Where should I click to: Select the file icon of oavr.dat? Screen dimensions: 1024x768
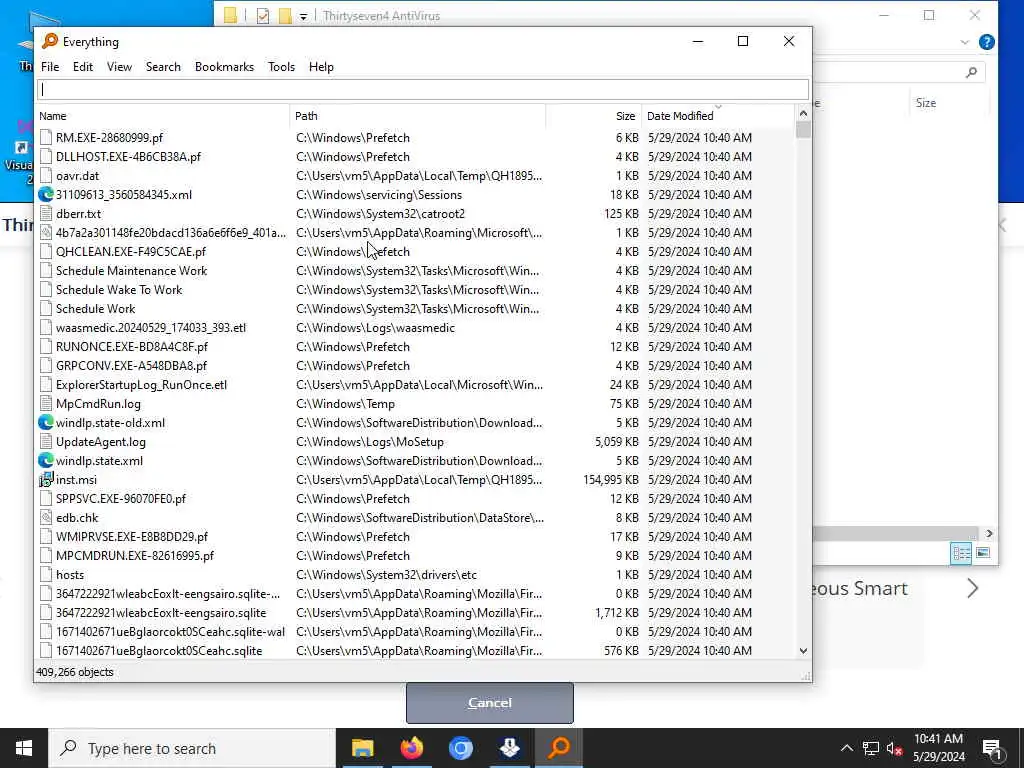point(46,175)
